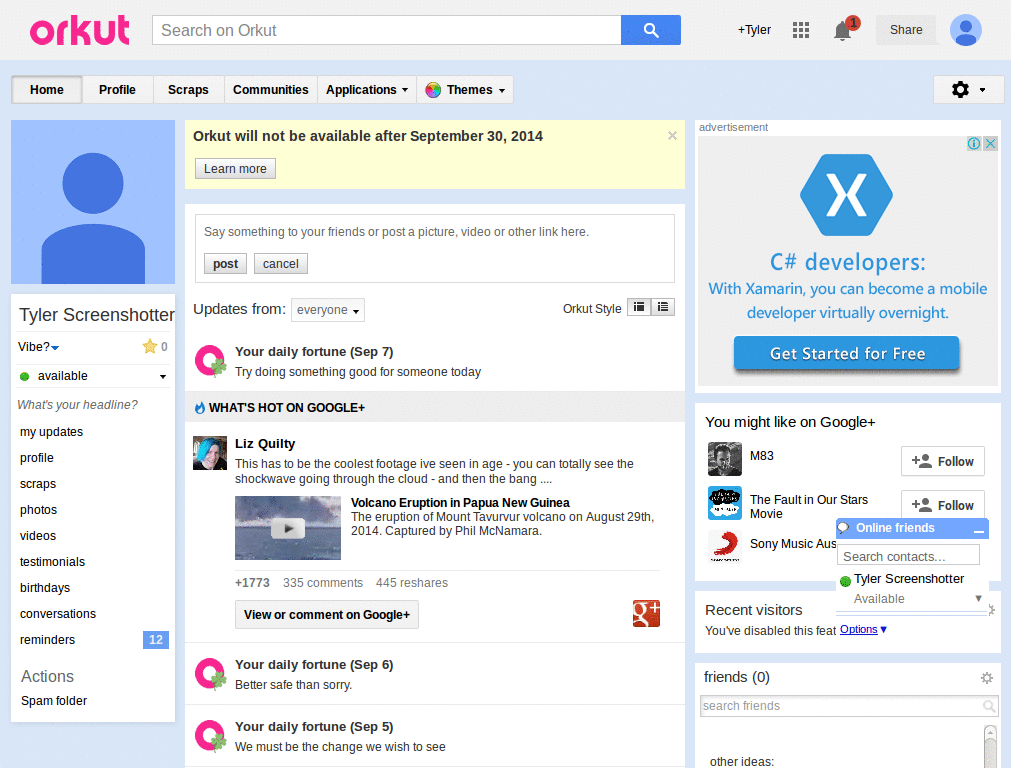Click the What's Hot flame icon

pos(200,408)
